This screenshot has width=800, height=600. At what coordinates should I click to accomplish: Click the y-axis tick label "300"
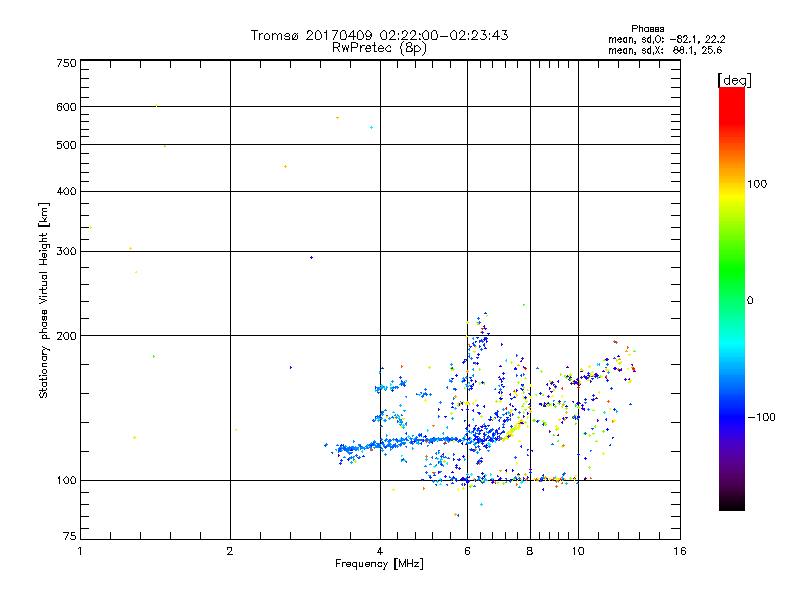pos(66,252)
